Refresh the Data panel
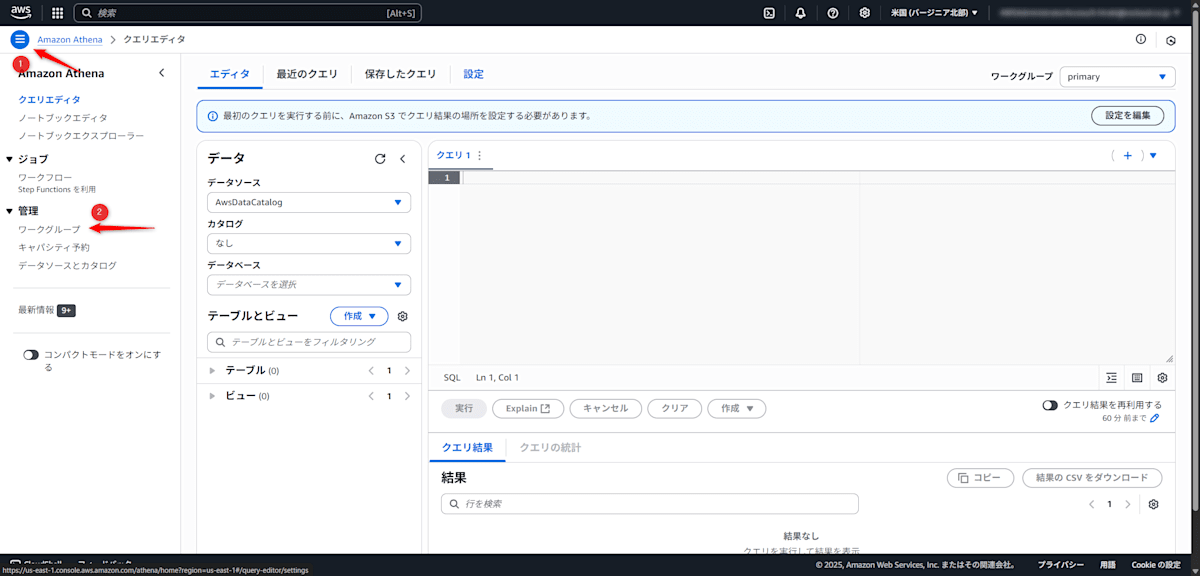This screenshot has height=576, width=1200. pyautogui.click(x=380, y=158)
